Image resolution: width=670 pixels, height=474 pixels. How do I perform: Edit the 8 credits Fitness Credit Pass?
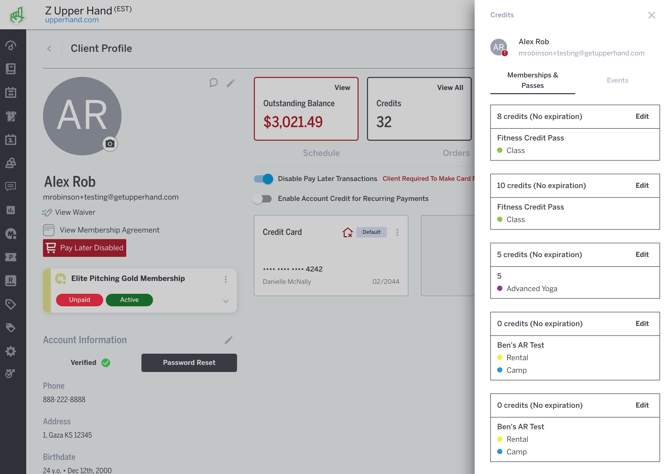point(642,116)
